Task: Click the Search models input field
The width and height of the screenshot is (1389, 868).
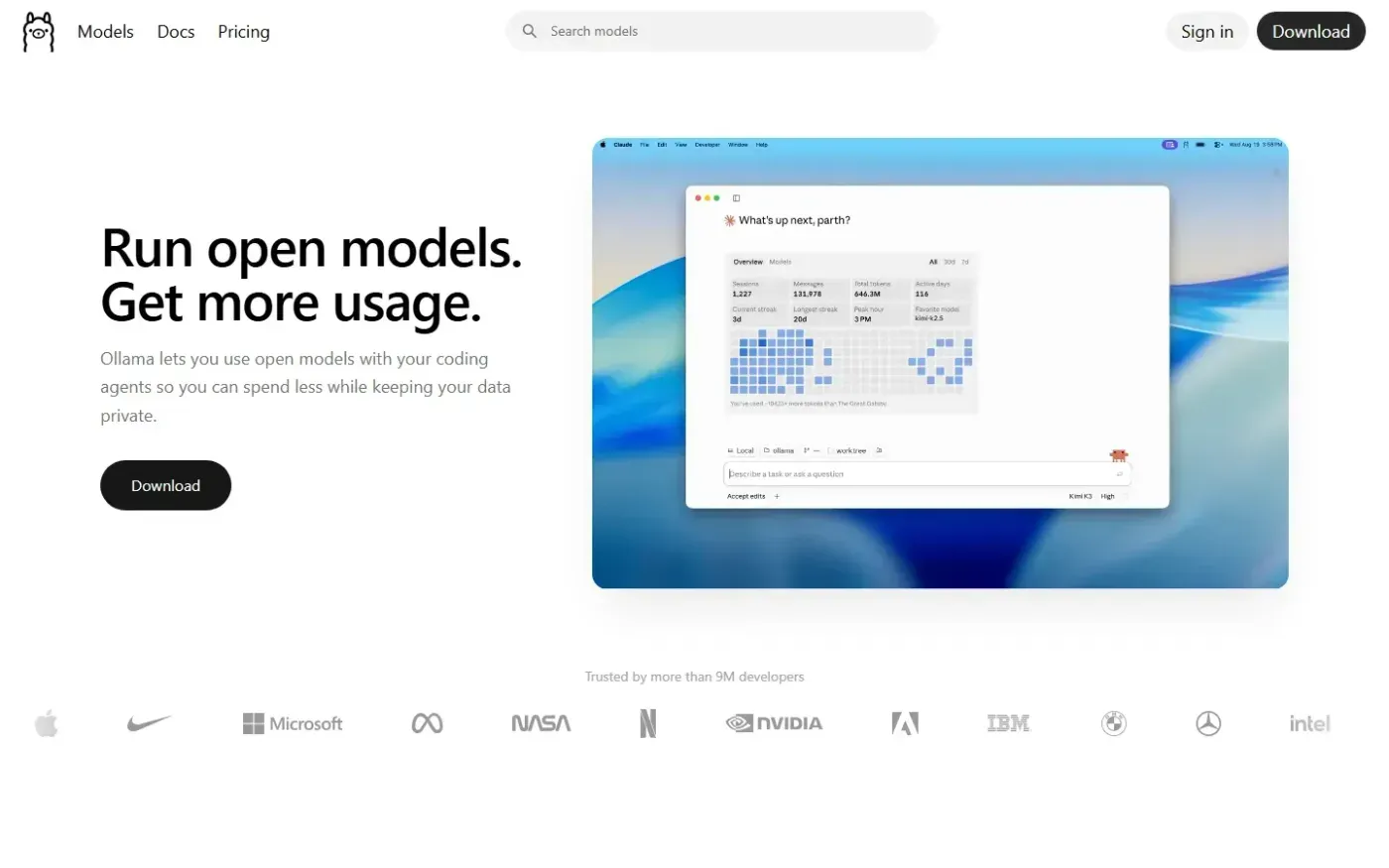Action: (x=721, y=31)
